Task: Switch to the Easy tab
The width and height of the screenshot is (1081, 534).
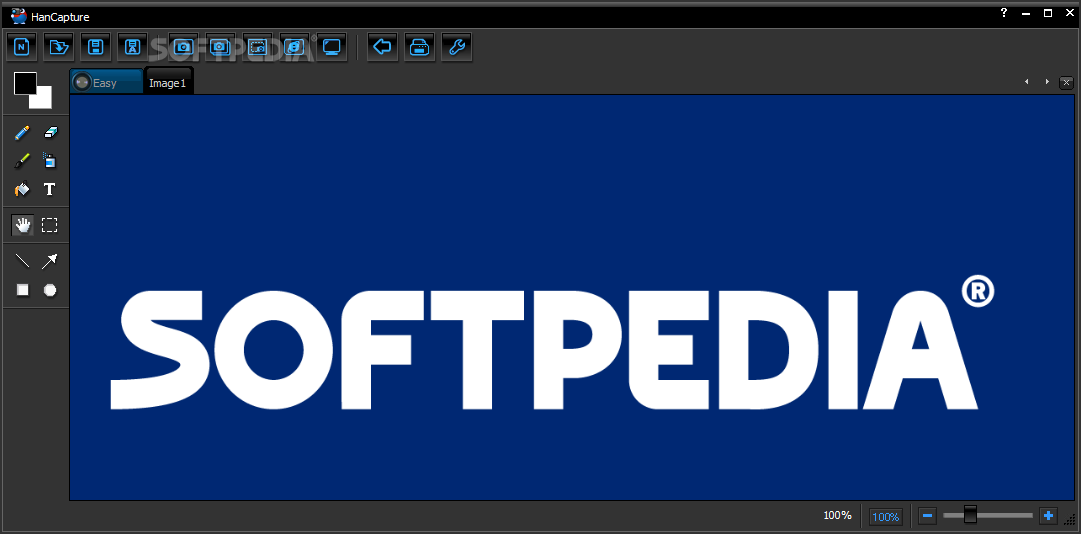Action: (106, 82)
